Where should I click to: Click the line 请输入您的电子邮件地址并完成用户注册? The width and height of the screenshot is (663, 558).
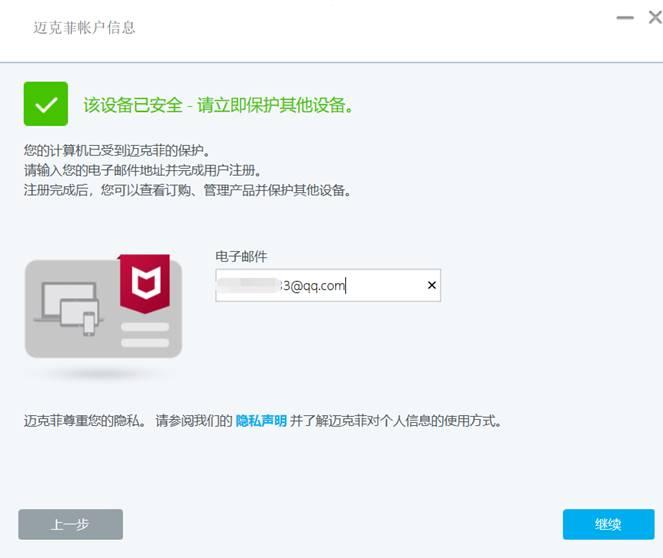click(142, 170)
